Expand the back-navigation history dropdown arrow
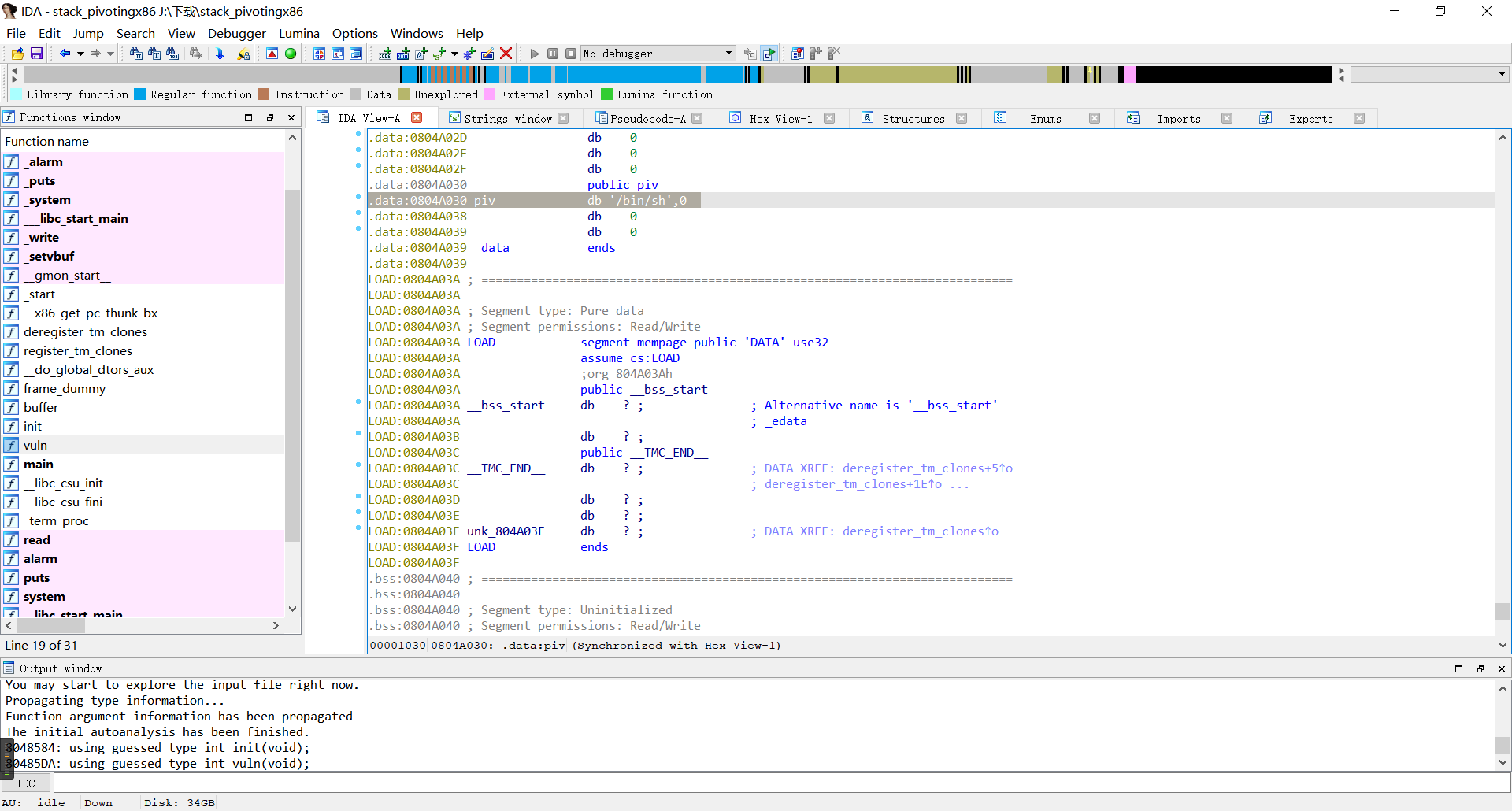The width and height of the screenshot is (1512, 811). click(80, 54)
